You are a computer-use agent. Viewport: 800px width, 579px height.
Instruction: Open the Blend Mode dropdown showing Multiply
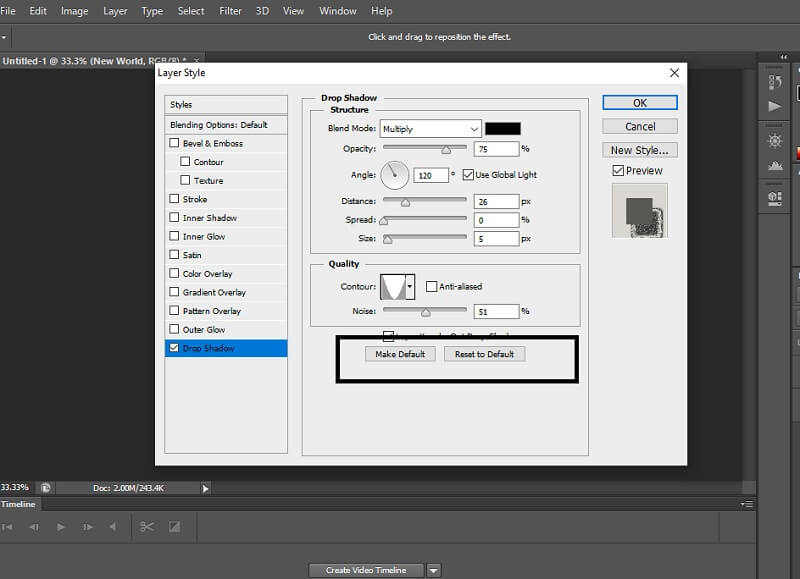[430, 128]
